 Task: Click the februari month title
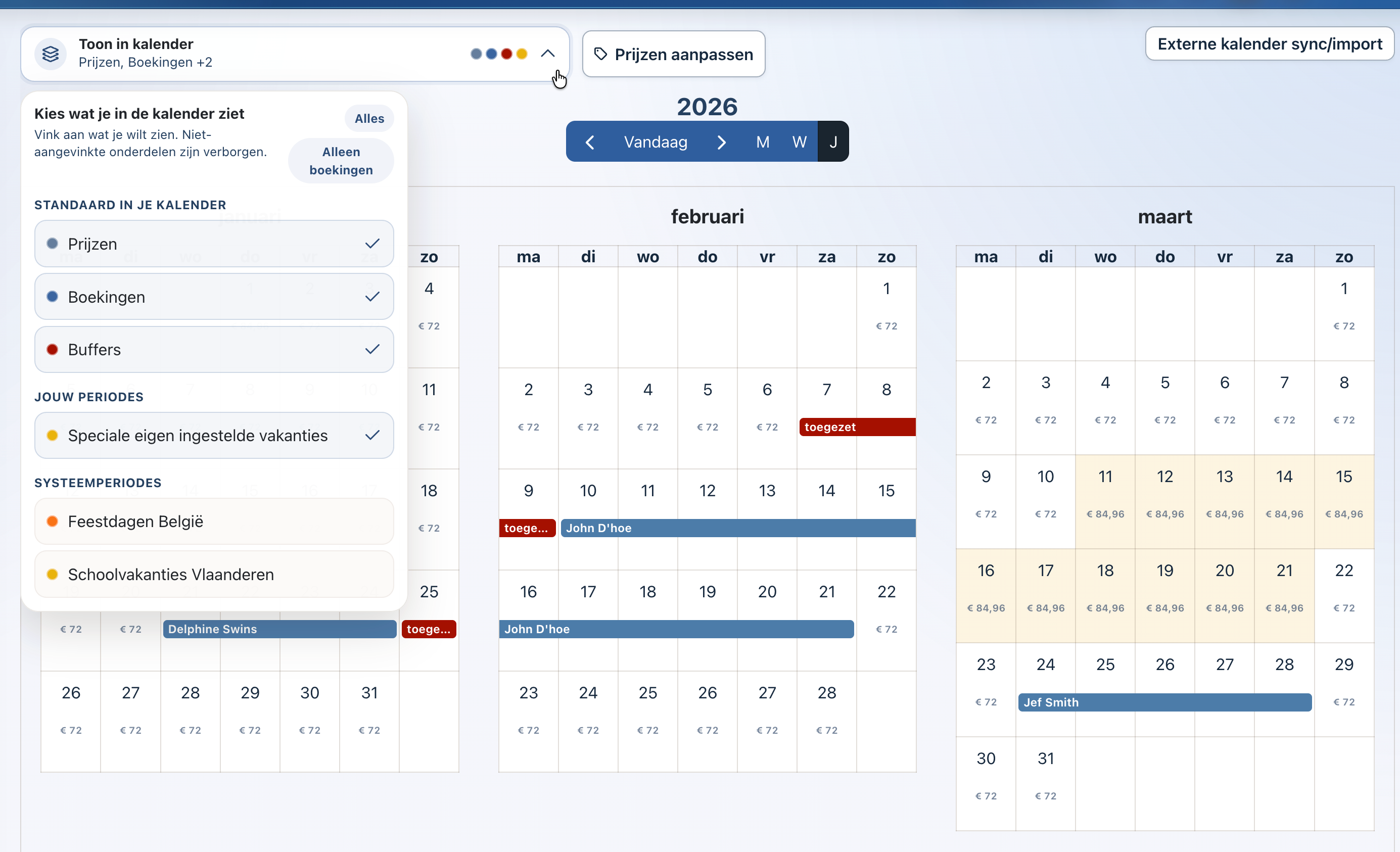tap(708, 216)
